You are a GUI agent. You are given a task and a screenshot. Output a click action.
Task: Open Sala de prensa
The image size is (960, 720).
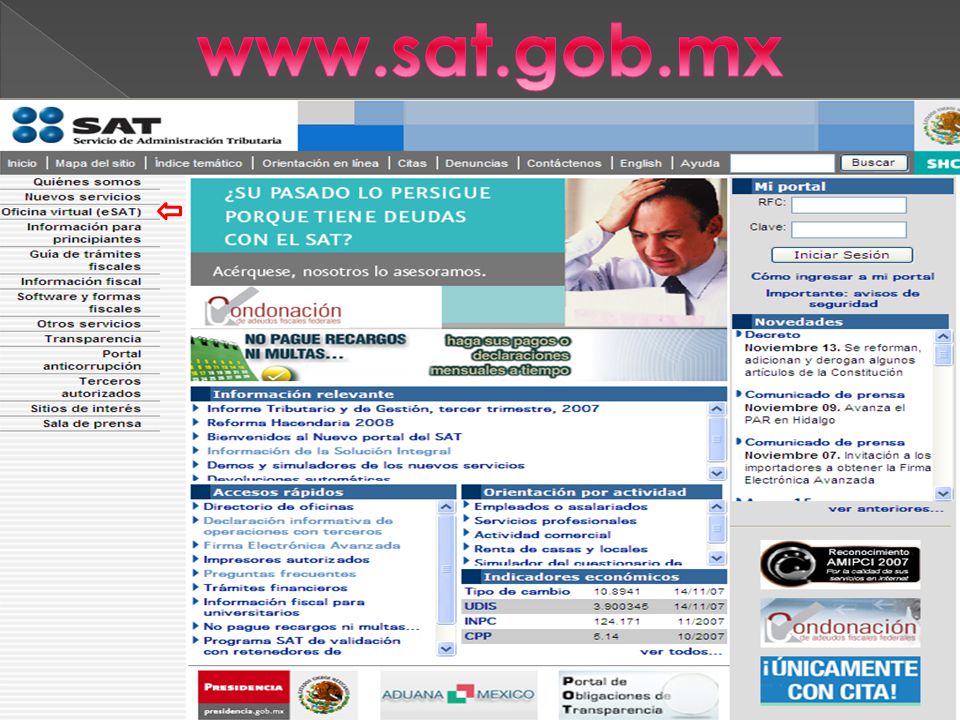click(x=92, y=424)
